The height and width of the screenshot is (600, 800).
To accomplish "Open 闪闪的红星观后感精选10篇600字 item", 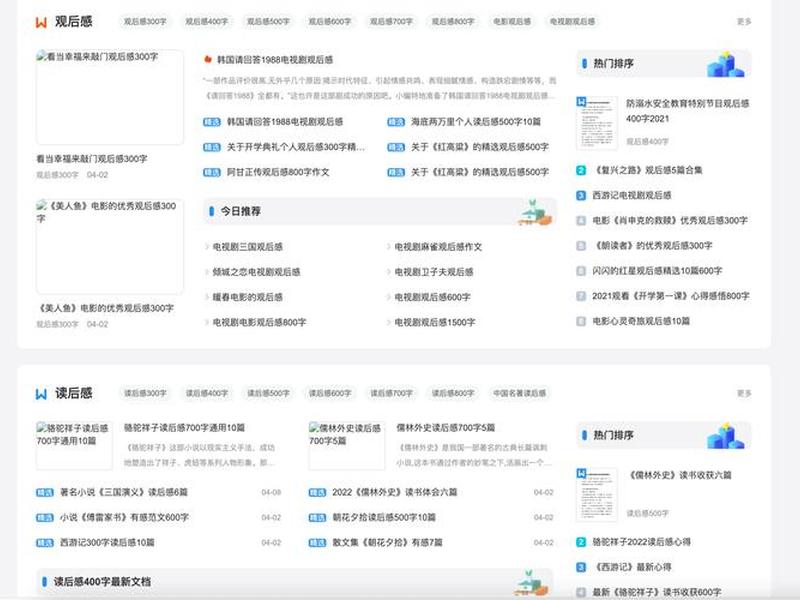I will pyautogui.click(x=657, y=271).
